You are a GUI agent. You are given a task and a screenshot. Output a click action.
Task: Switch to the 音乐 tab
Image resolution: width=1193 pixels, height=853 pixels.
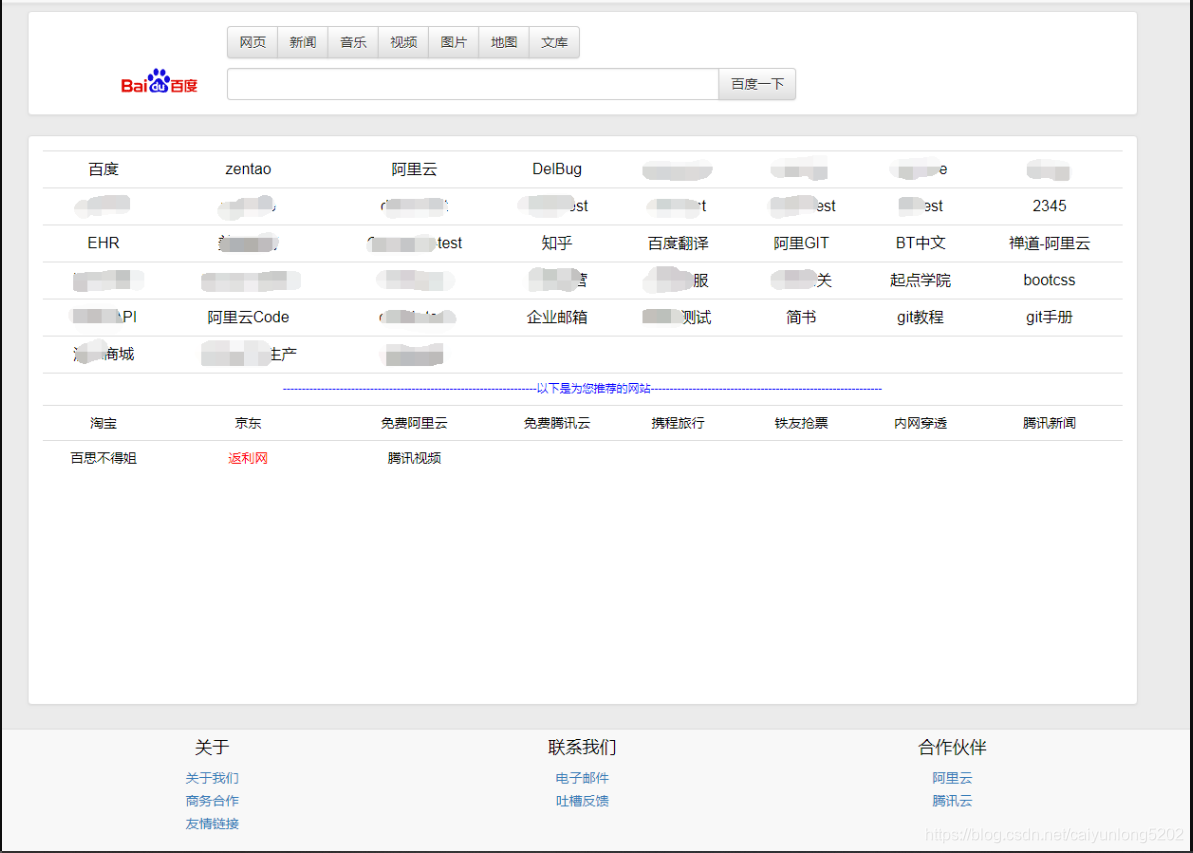(x=353, y=43)
